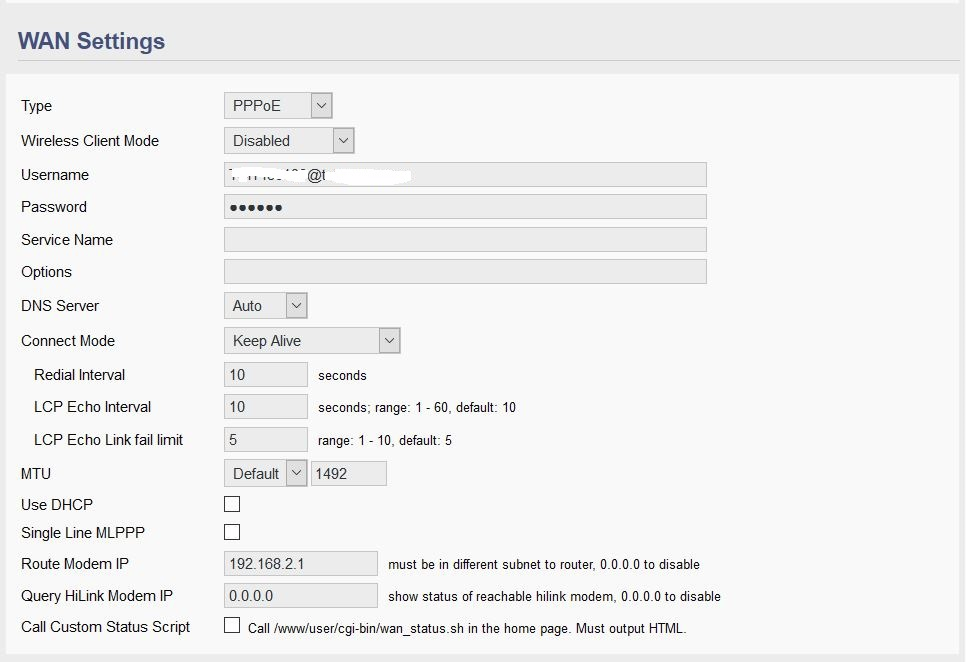Tick the Single Line MLPPP checkbox

point(232,532)
